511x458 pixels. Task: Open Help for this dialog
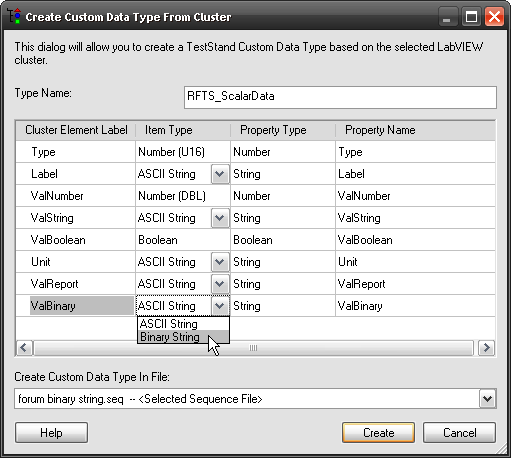[x=51, y=433]
